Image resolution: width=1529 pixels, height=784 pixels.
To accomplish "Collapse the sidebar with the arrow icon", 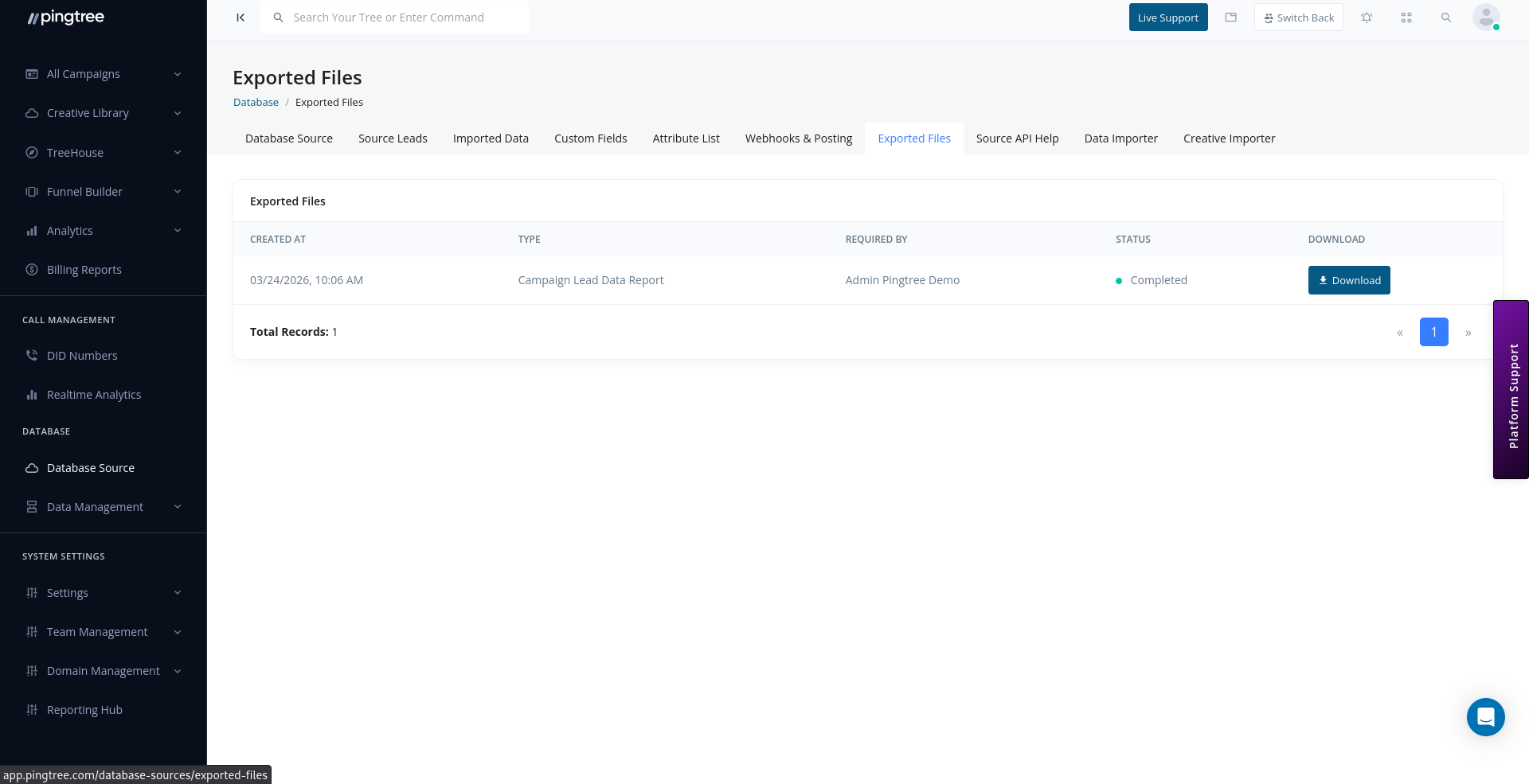I will (x=240, y=17).
